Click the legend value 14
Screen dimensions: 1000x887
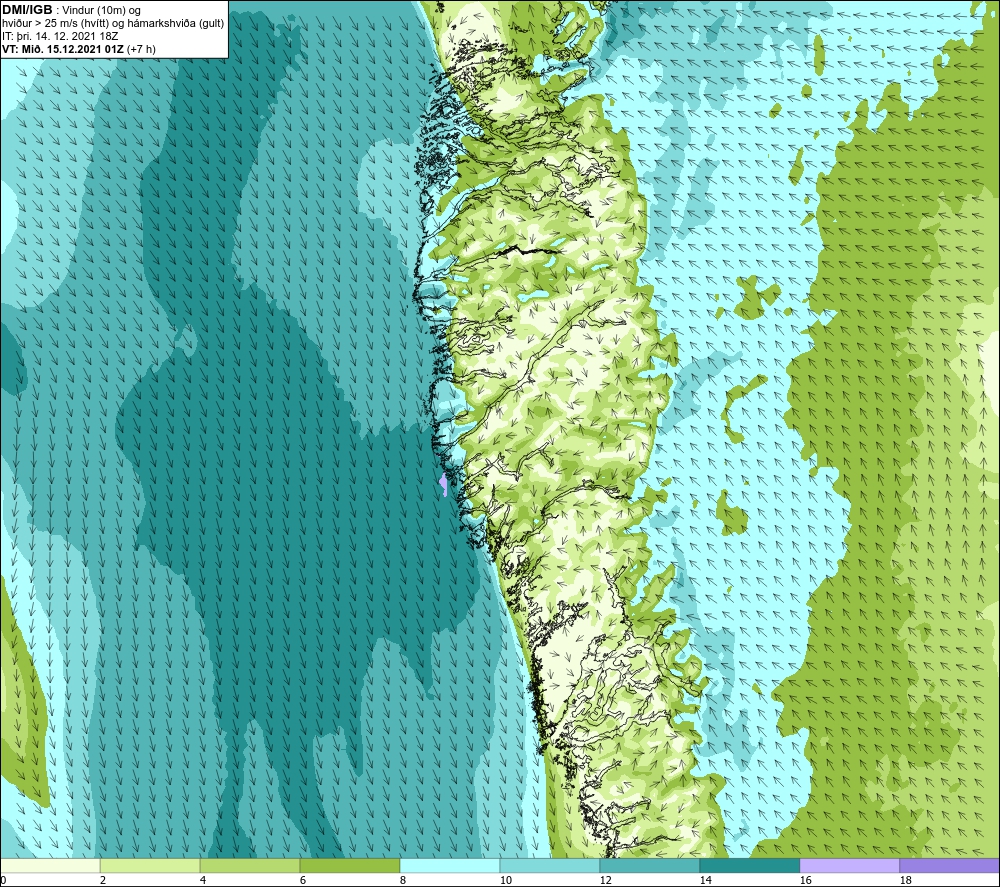[705, 880]
